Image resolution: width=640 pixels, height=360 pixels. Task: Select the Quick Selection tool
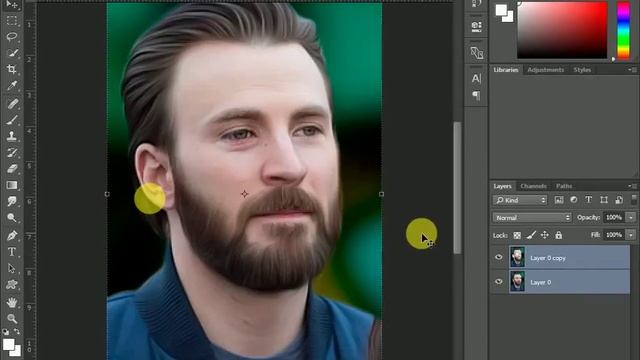pos(12,53)
